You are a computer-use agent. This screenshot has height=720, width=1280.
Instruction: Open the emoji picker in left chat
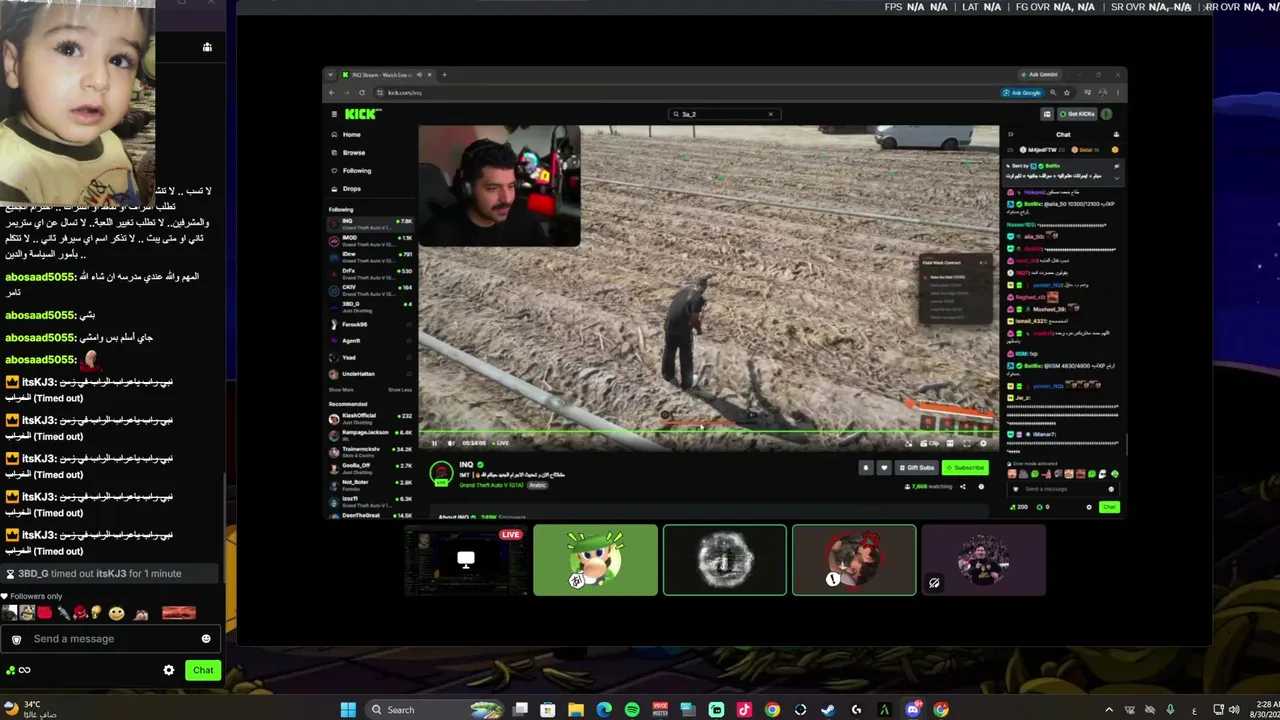click(x=206, y=639)
